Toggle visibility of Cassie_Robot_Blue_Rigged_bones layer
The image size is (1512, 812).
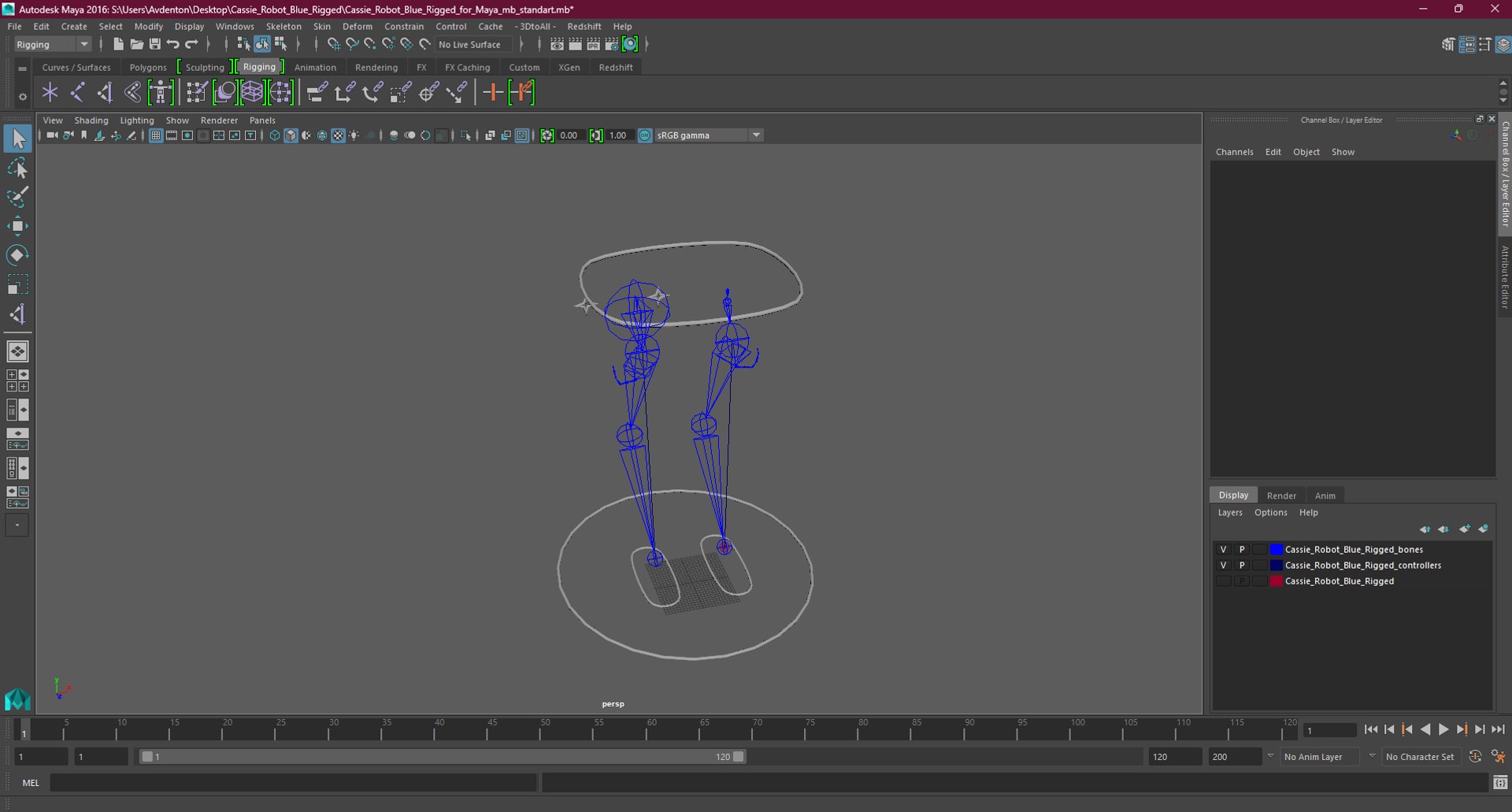click(1223, 550)
